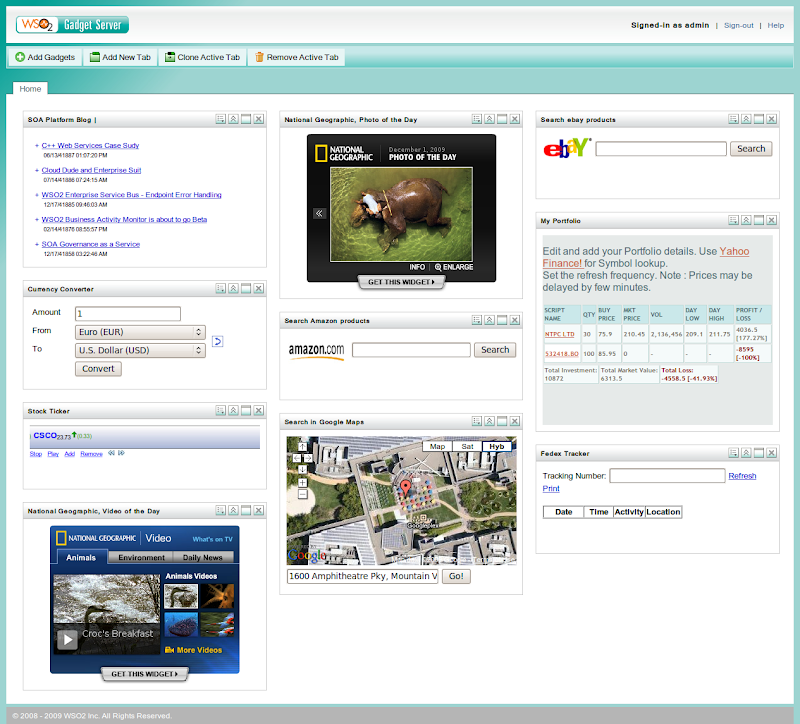Open settings of My Portfolio gadget

(733, 220)
